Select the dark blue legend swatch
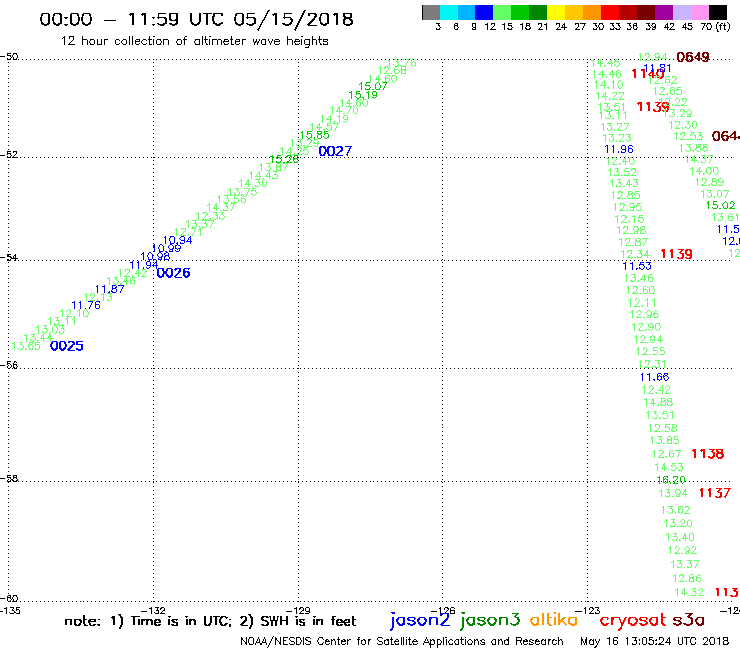This screenshot has width=740, height=650. click(x=484, y=12)
